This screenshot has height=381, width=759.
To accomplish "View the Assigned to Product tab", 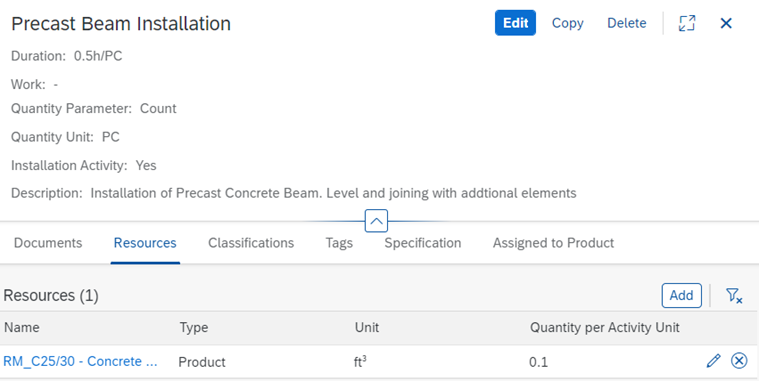I will (x=553, y=243).
